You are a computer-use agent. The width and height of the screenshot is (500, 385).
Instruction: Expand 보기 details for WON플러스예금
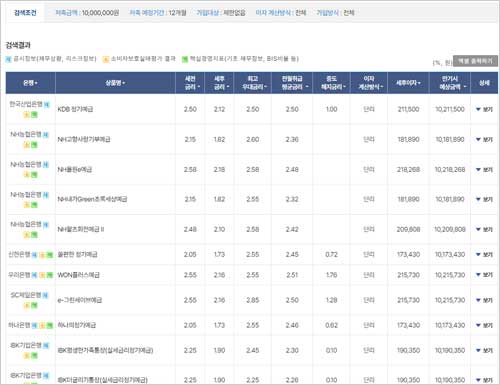pos(484,275)
